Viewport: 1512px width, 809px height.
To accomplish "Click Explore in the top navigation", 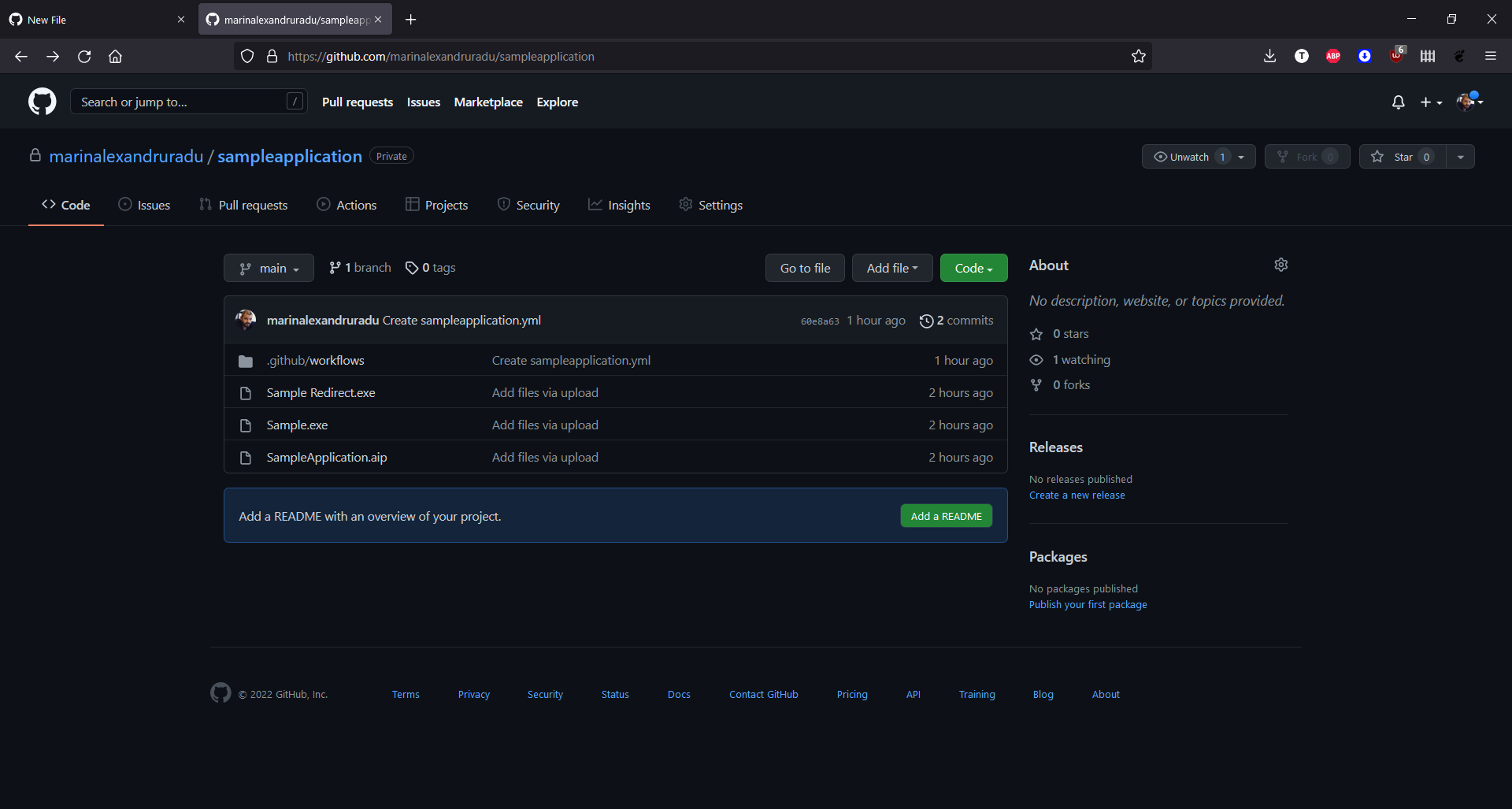I will tap(558, 102).
